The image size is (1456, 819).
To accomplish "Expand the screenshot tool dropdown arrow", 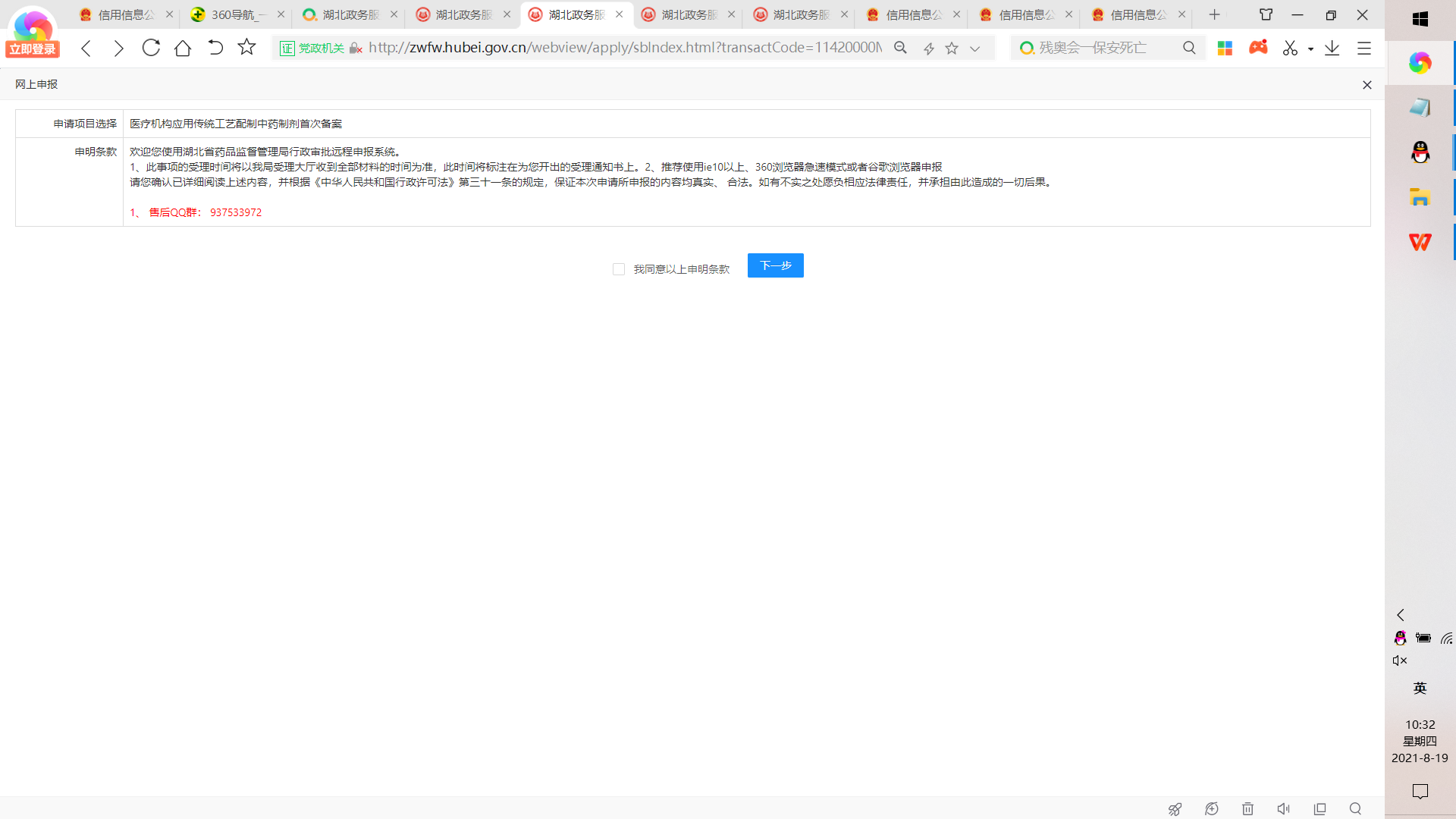I will (x=1310, y=49).
